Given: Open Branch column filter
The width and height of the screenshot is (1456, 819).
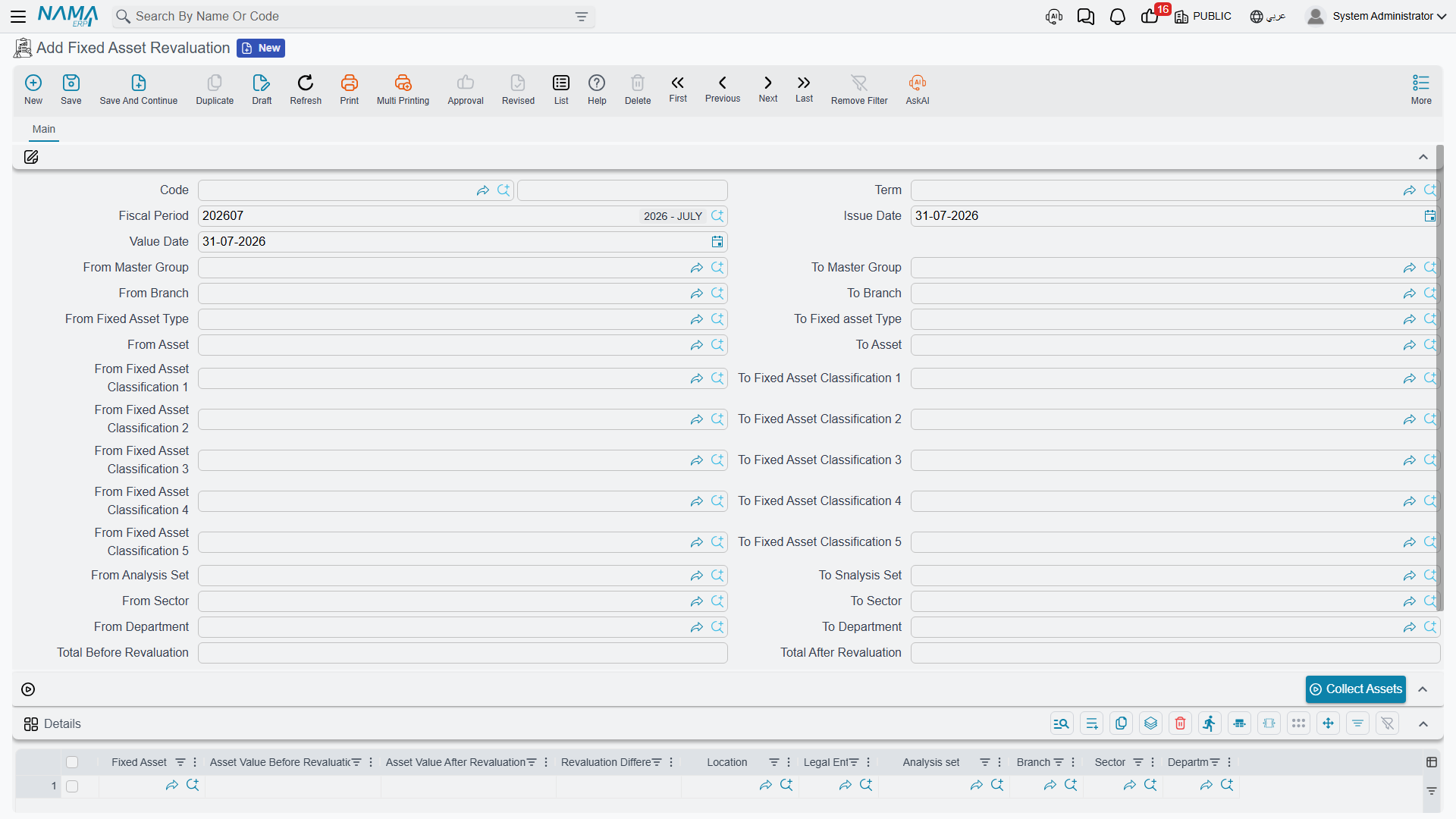Looking at the screenshot, I should 1059,762.
